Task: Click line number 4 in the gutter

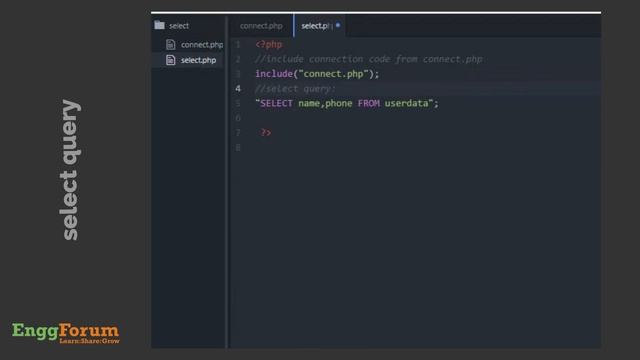Action: 238,89
